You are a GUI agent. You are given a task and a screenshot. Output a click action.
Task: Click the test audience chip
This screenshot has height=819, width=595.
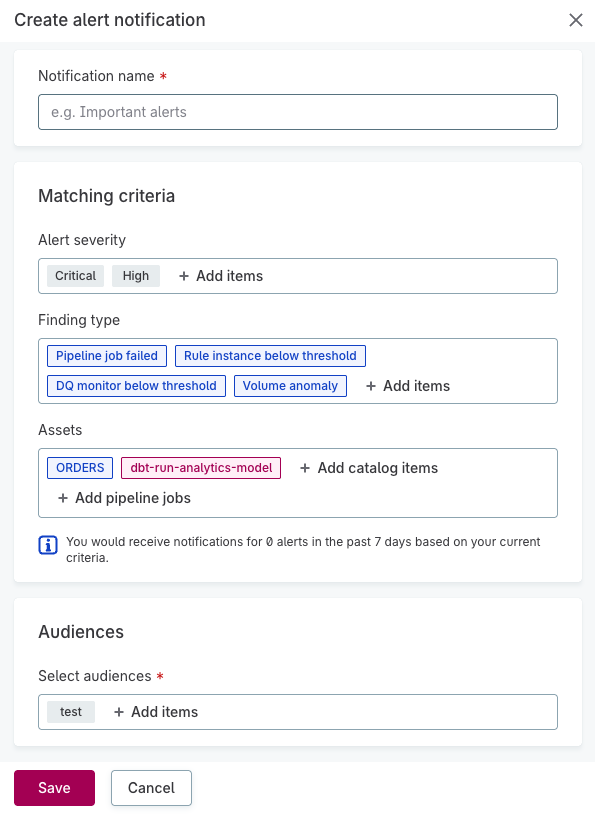coord(70,711)
